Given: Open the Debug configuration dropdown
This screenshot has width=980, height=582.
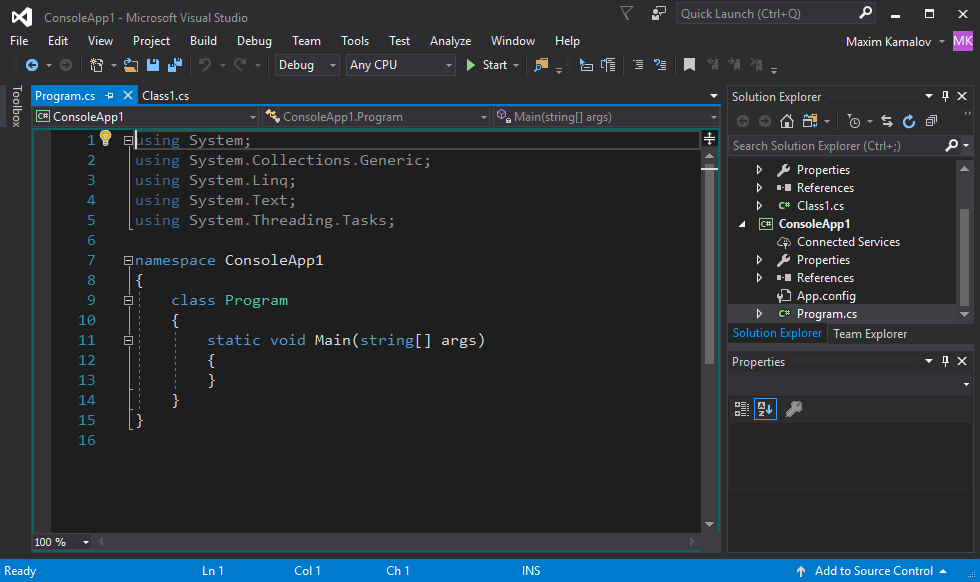Looking at the screenshot, I should (307, 65).
